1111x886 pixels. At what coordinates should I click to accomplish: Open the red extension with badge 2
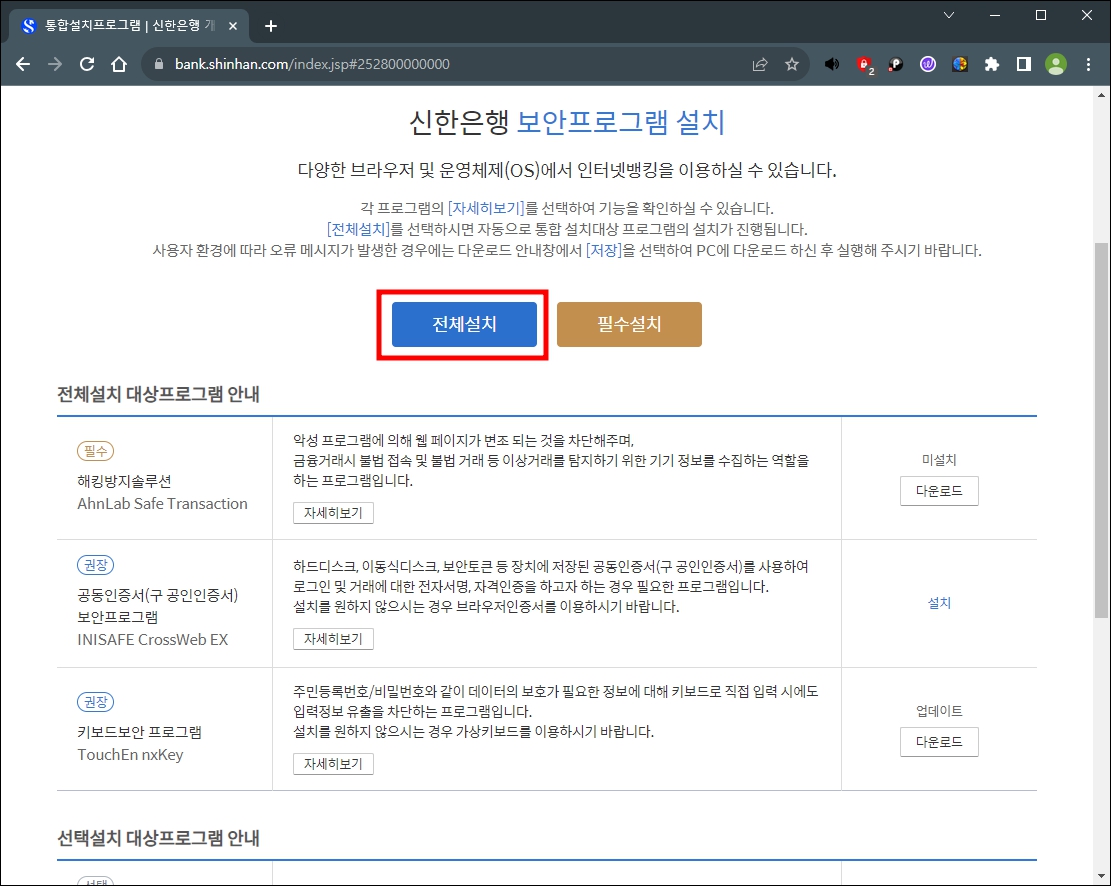coord(864,65)
